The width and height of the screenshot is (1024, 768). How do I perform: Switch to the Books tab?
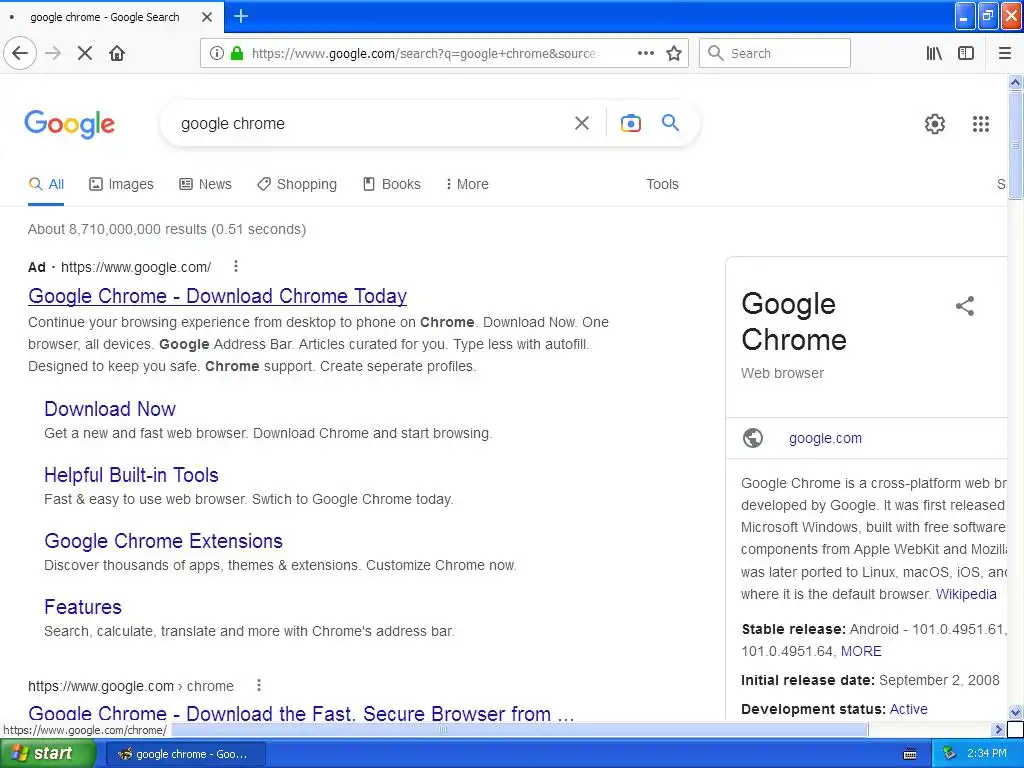click(x=391, y=184)
